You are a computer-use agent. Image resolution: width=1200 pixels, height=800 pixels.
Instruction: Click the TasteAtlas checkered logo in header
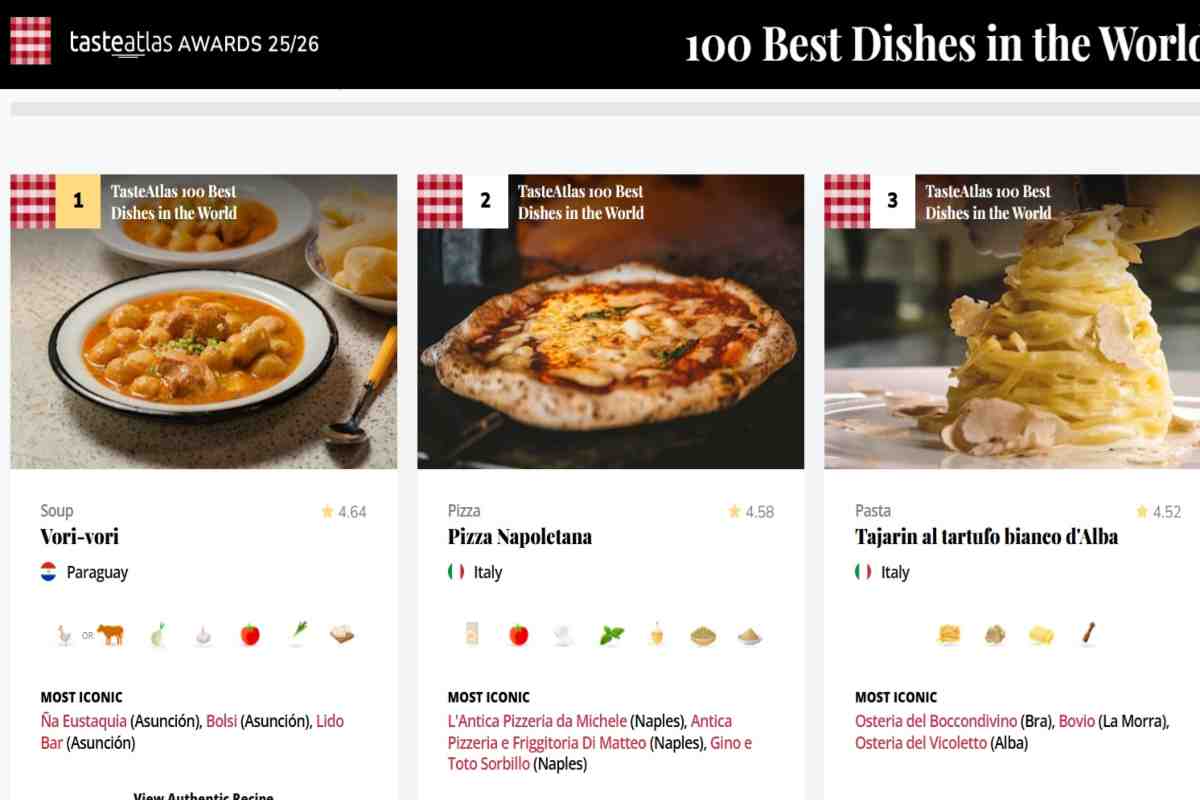click(31, 42)
